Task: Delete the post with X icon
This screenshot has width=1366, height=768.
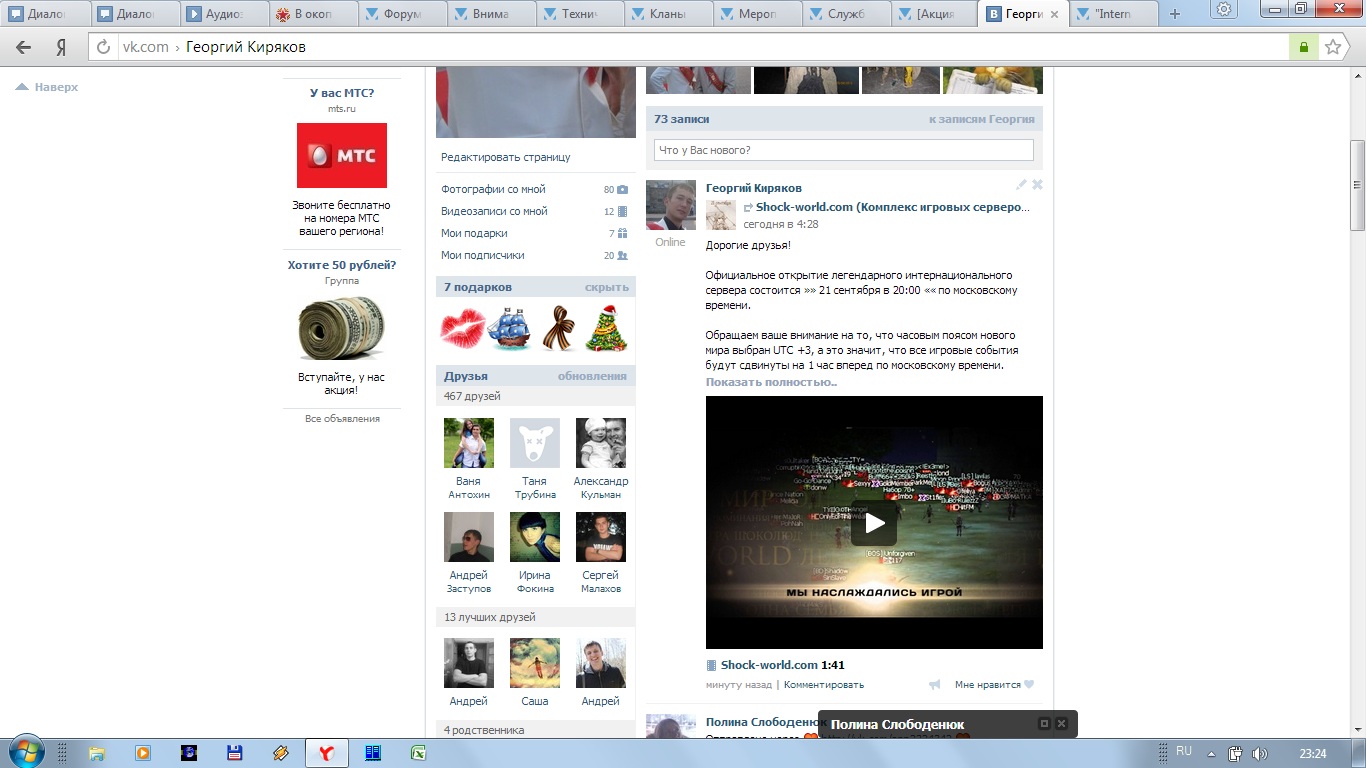Action: point(1037,185)
